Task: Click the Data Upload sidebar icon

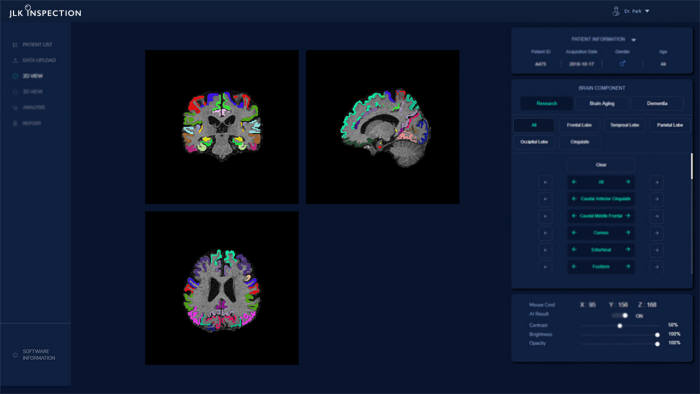Action: 15,60
